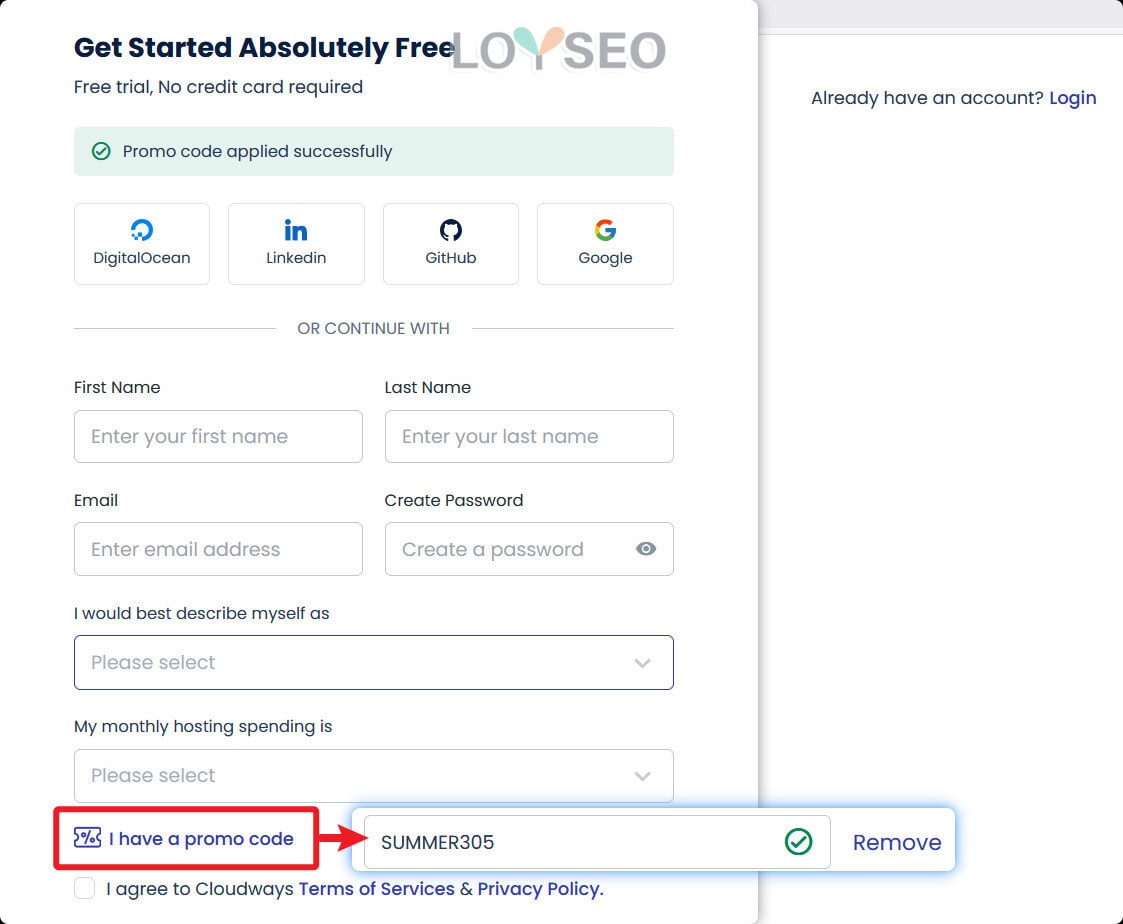The image size is (1123, 924).
Task: Open the Terms of Services link
Action: 376,889
